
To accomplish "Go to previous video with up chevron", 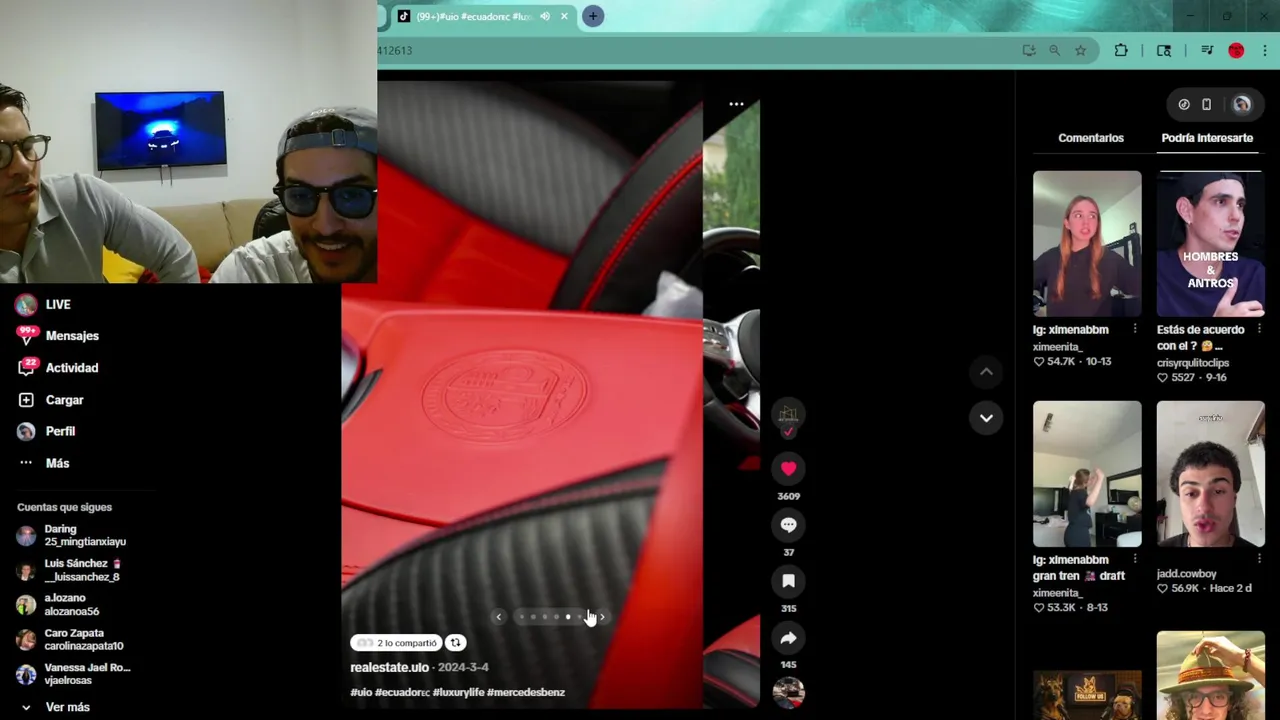I will pos(986,371).
